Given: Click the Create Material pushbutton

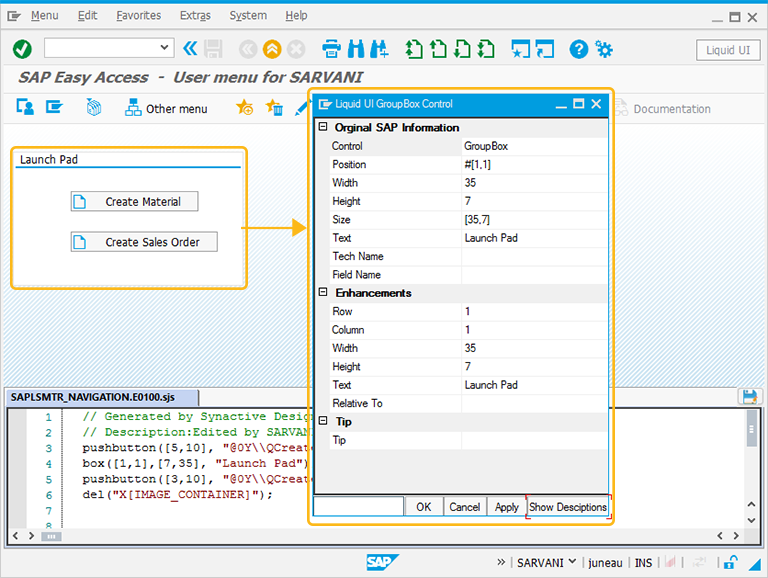Looking at the screenshot, I should [x=134, y=201].
